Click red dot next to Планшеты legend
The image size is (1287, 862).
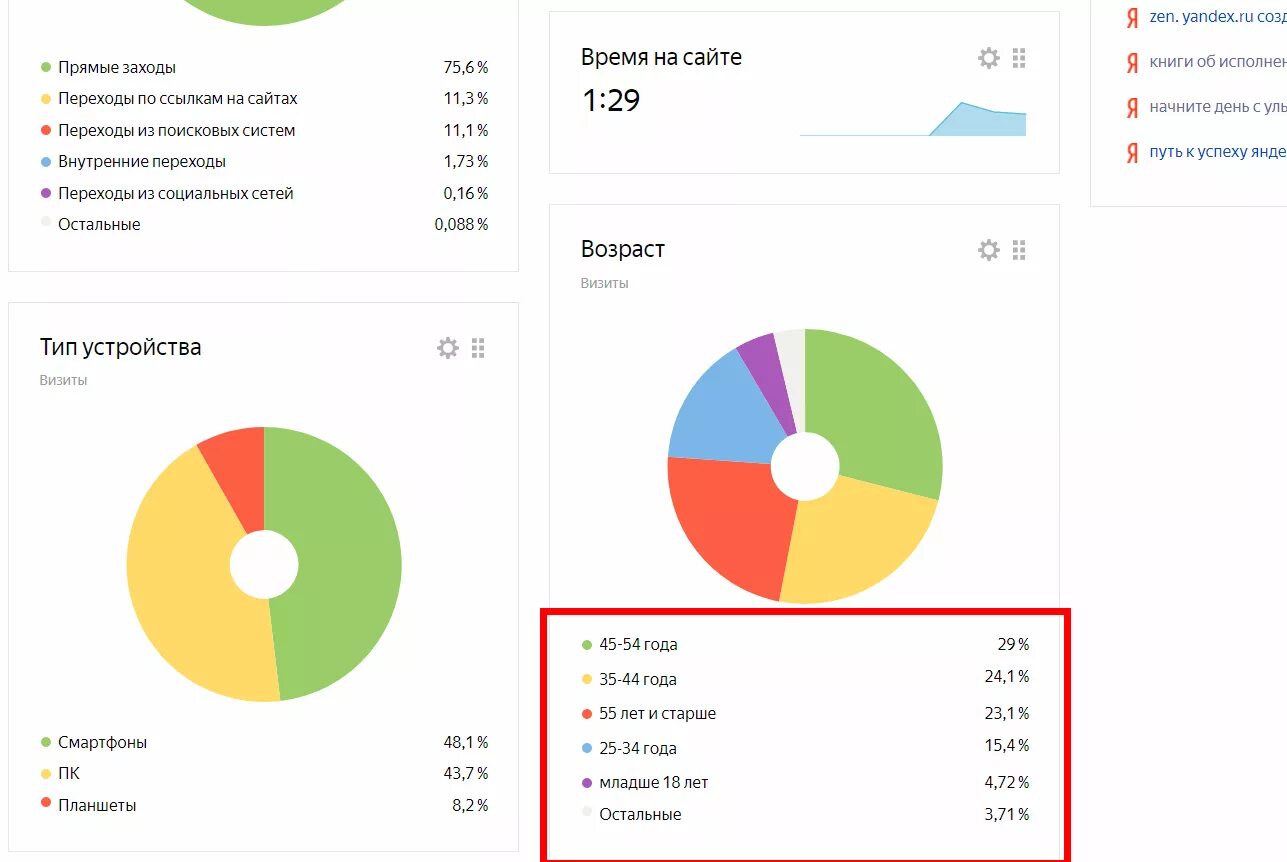(45, 803)
